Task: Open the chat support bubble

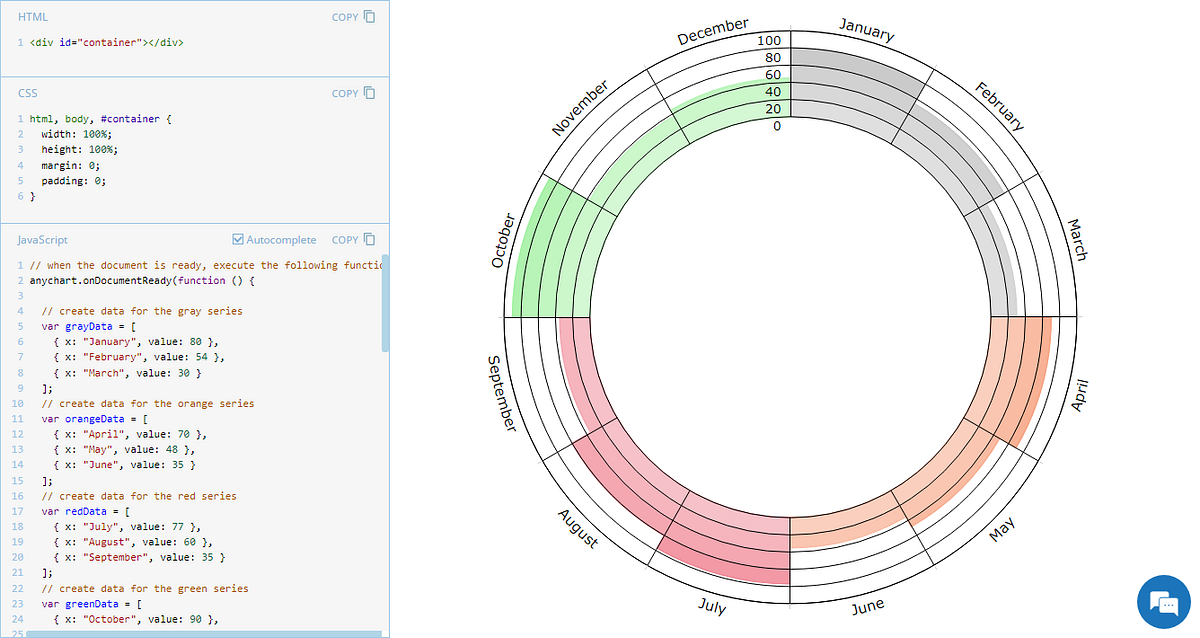Action: point(1163,601)
